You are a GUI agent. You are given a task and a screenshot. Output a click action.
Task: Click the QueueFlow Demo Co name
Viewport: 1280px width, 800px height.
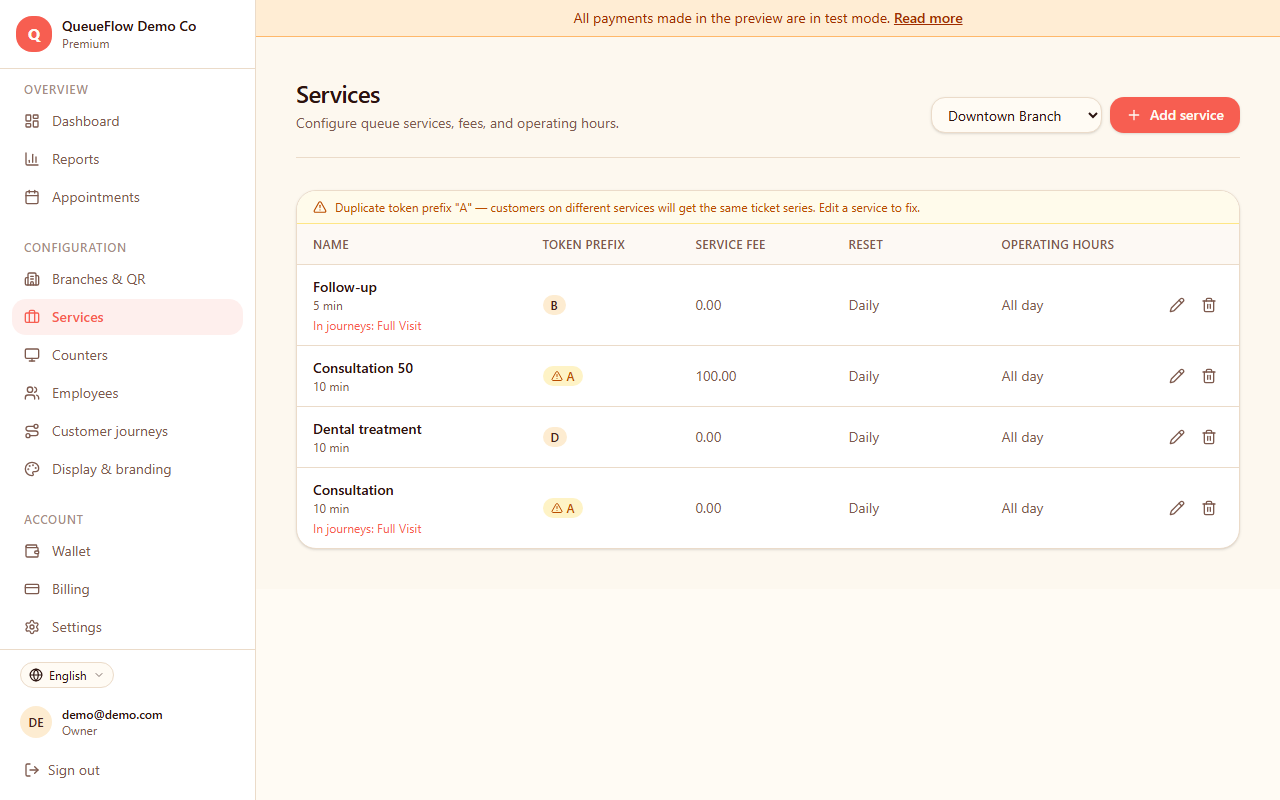coord(129,26)
